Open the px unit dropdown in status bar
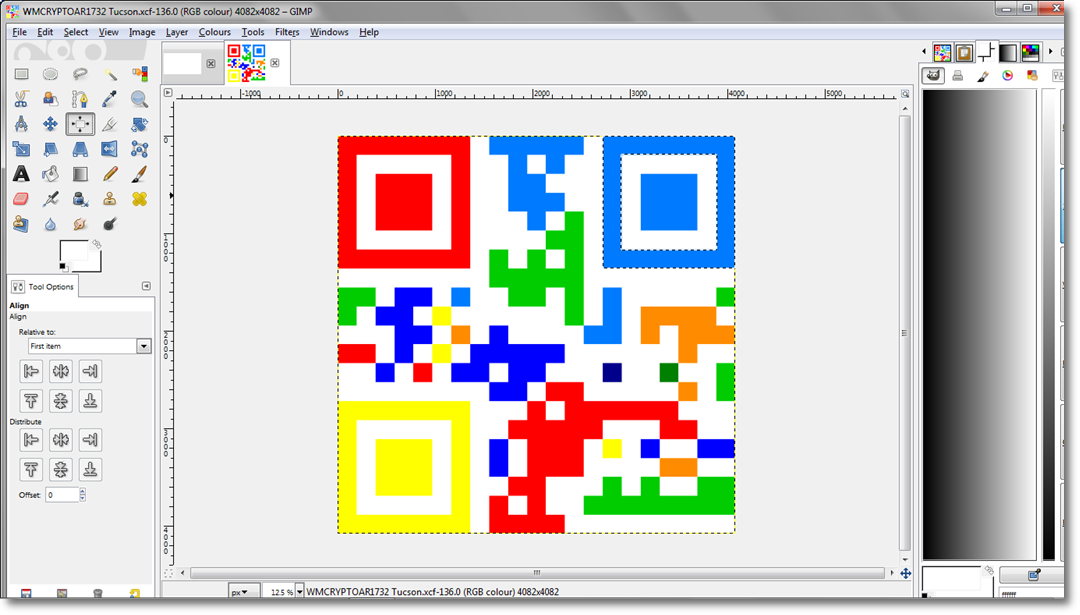 pyautogui.click(x=243, y=592)
